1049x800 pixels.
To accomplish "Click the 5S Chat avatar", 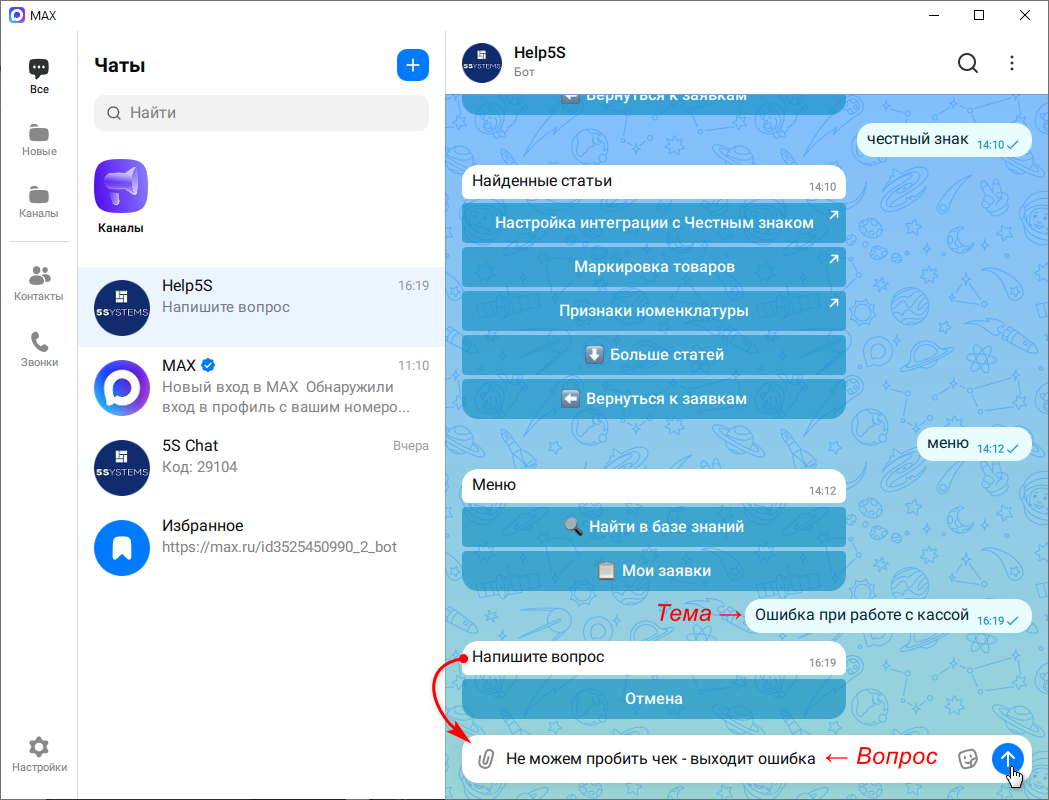I will click(x=122, y=468).
